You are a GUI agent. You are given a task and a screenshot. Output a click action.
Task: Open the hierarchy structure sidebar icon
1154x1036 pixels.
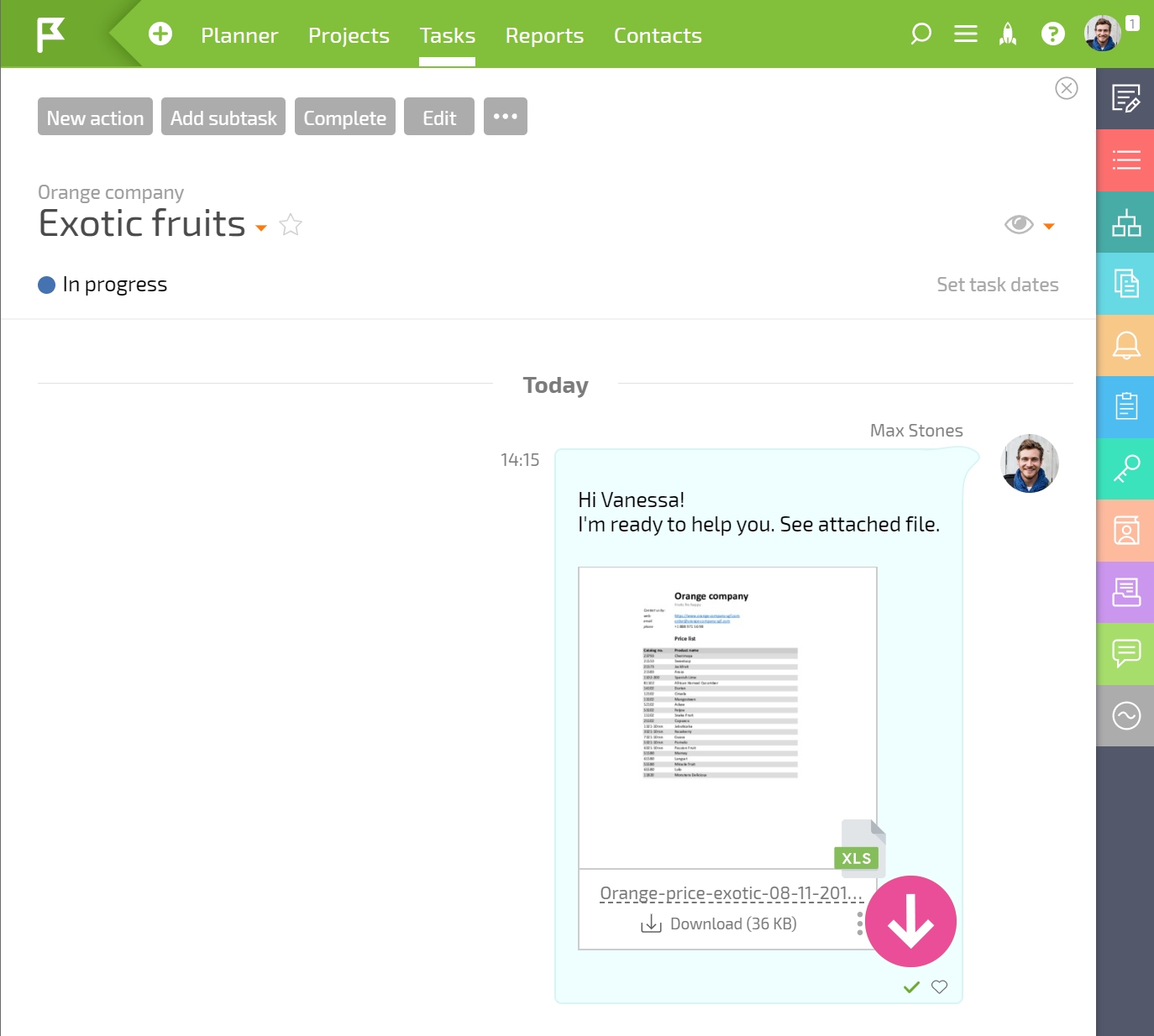(x=1125, y=222)
